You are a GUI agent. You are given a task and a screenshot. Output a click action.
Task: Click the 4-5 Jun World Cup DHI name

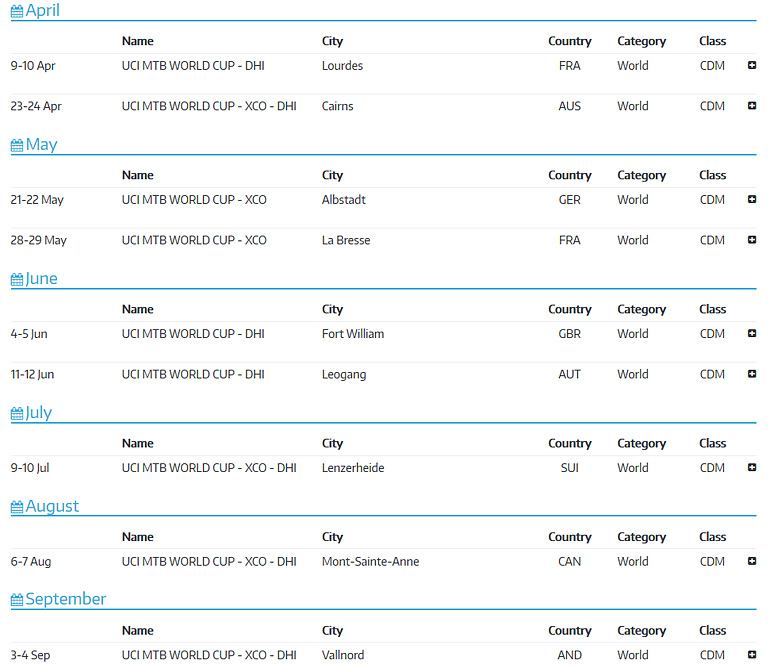tap(193, 334)
